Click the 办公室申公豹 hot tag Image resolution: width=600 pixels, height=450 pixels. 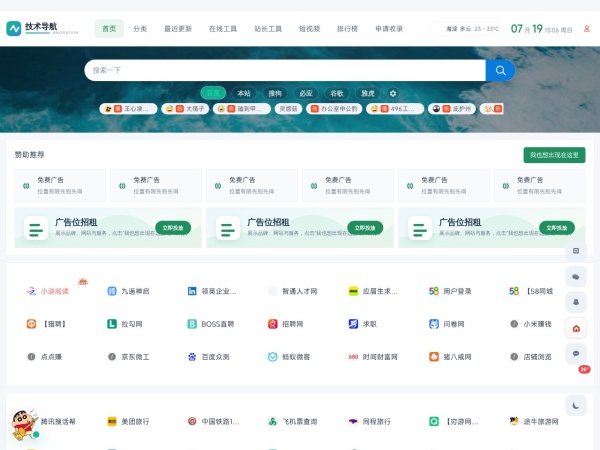(x=334, y=109)
